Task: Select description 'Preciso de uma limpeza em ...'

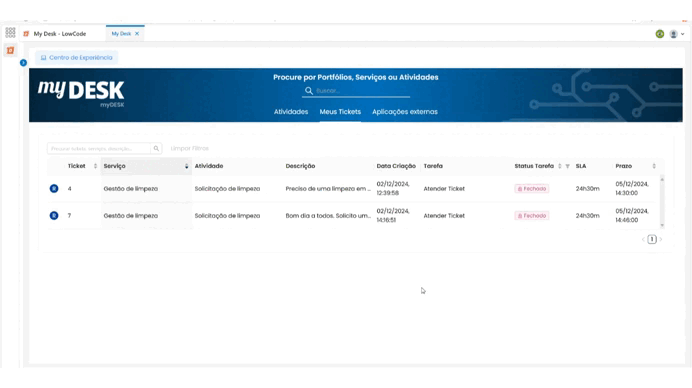Action: click(328, 188)
